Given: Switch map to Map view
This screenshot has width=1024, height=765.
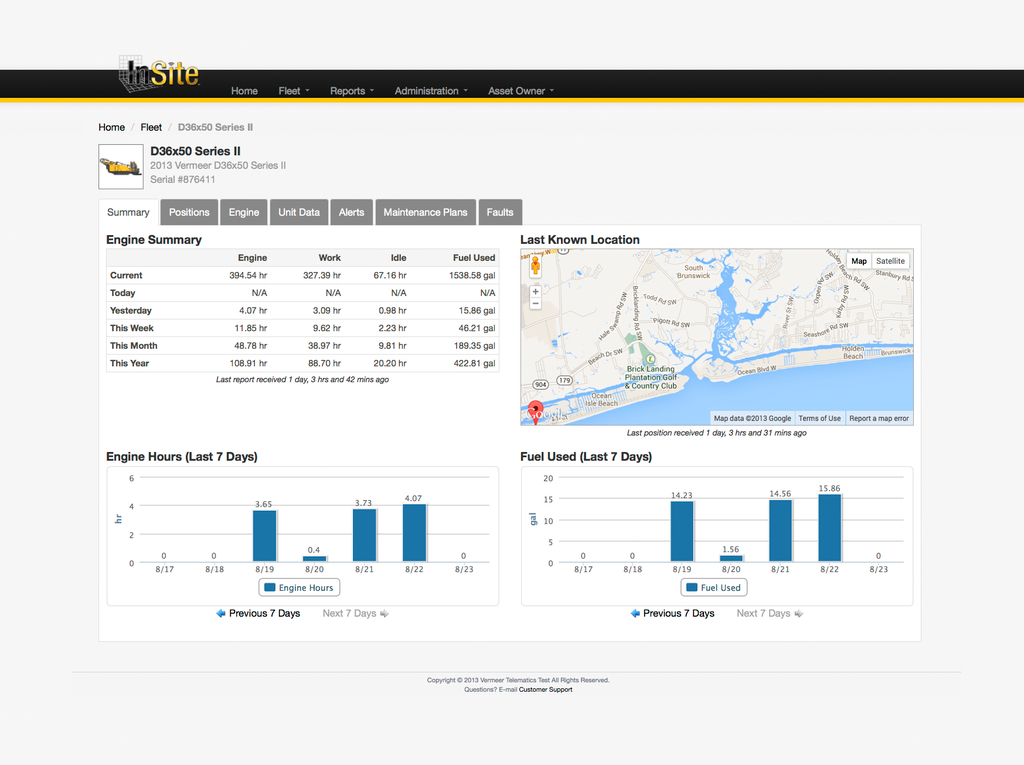Looking at the screenshot, I should pyautogui.click(x=859, y=261).
